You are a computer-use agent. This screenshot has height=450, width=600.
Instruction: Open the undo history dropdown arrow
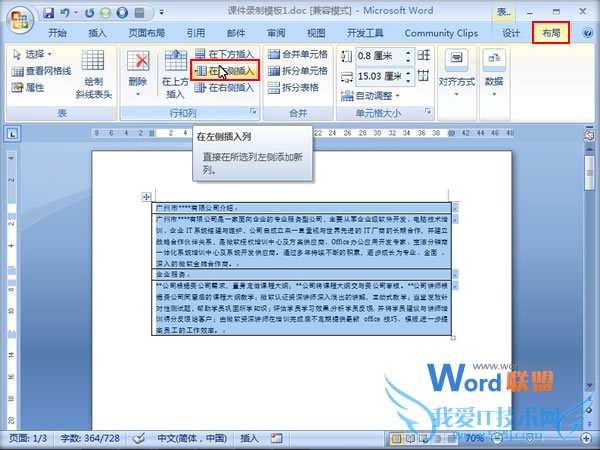76,13
